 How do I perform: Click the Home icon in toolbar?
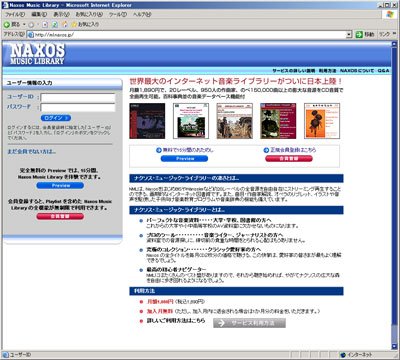(x=65, y=25)
